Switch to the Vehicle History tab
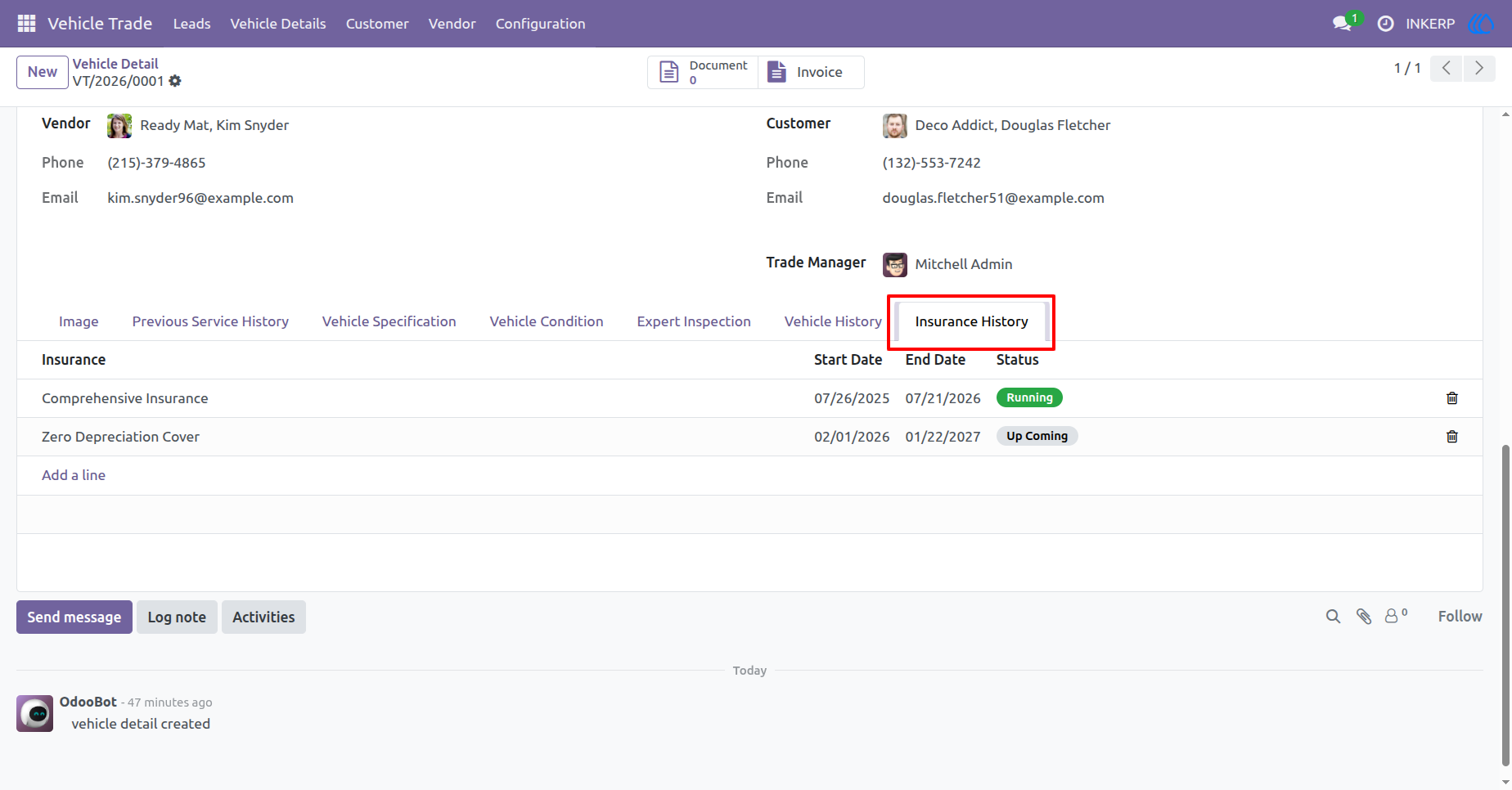This screenshot has width=1512, height=790. 833,321
